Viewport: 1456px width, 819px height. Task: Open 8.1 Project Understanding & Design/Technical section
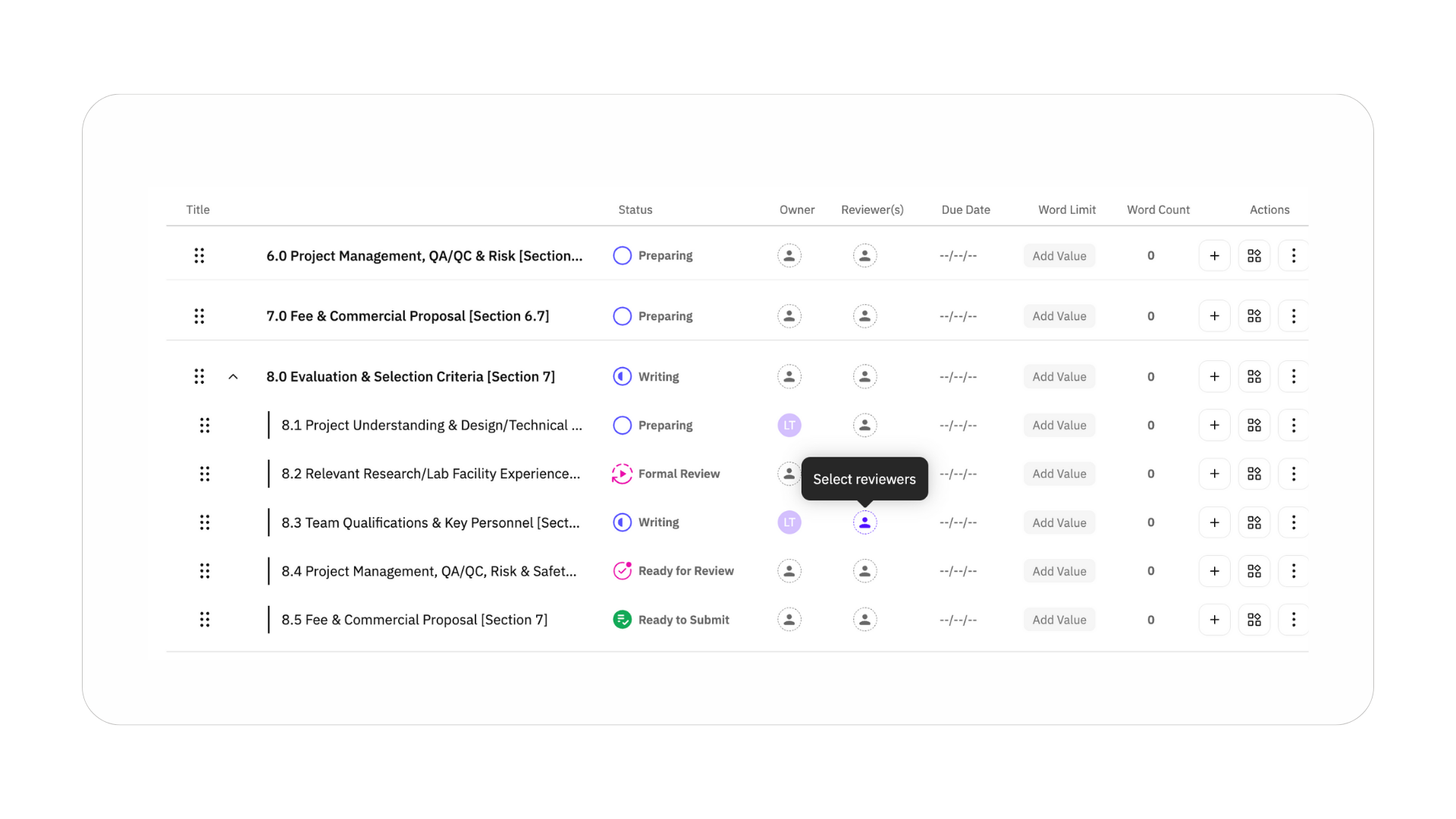(431, 425)
